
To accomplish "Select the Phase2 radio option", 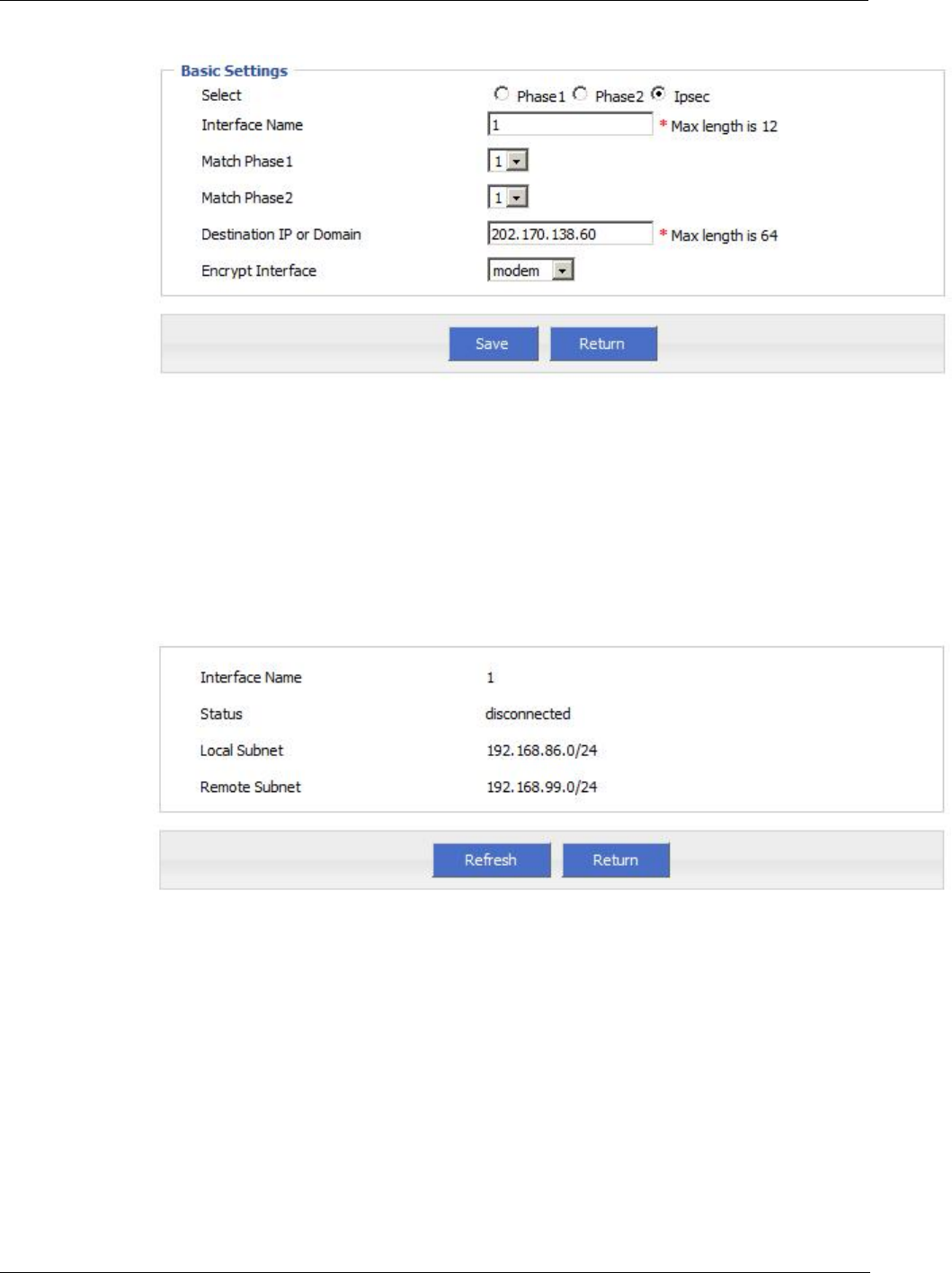I will pos(580,94).
